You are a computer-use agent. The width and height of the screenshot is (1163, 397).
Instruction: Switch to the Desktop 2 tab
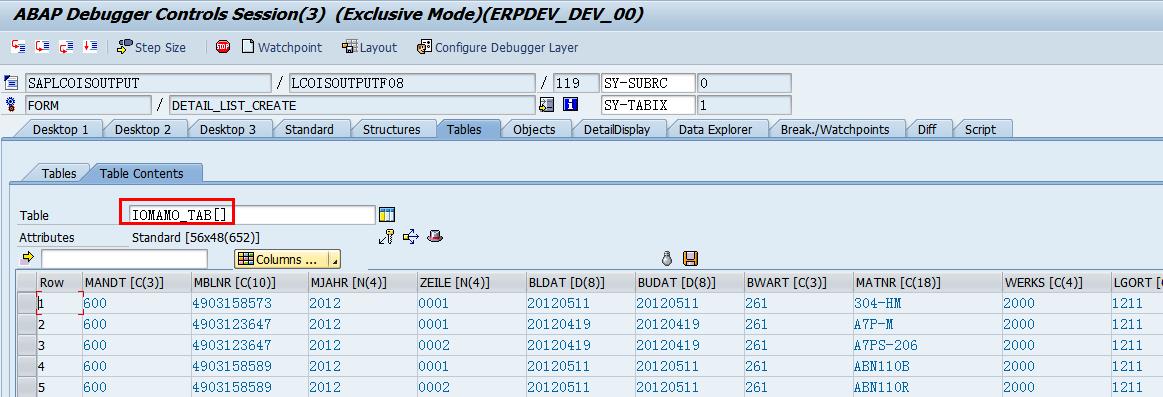(x=142, y=129)
